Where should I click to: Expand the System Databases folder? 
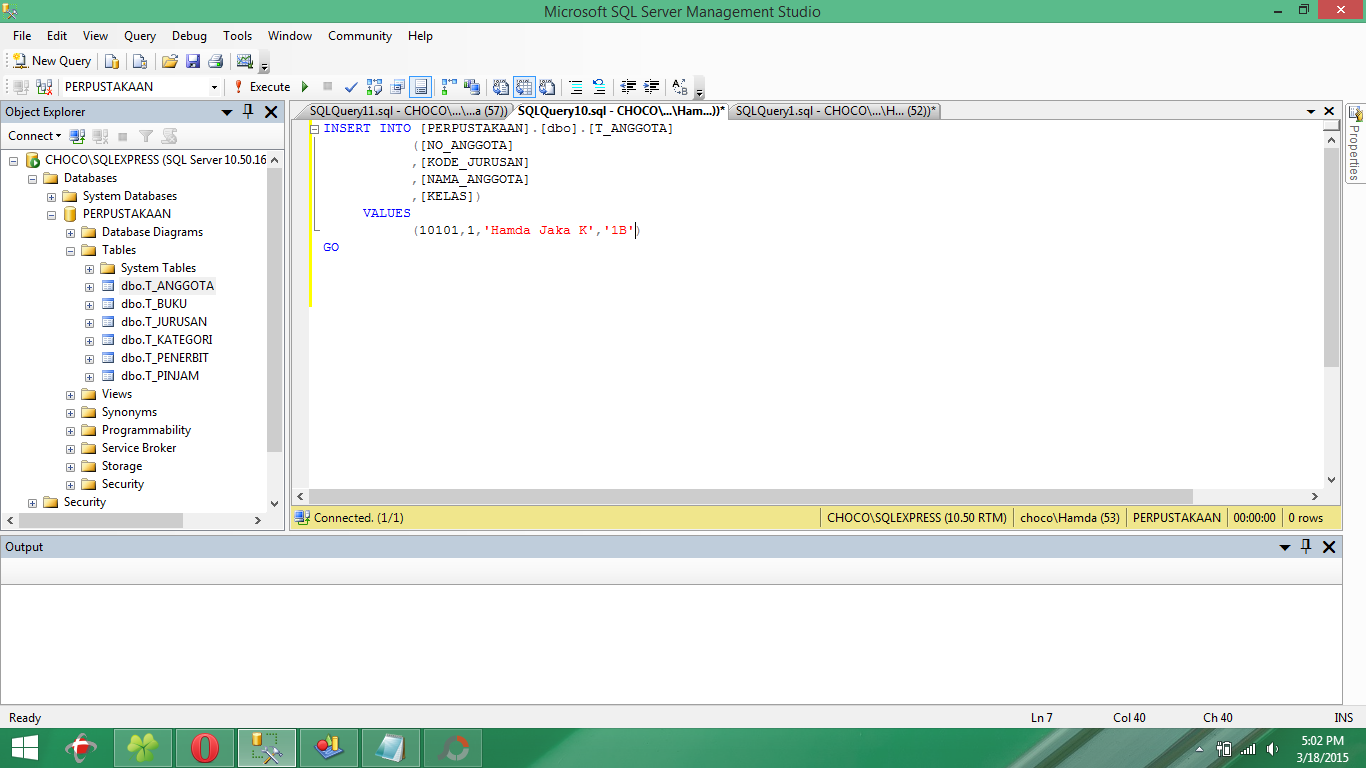click(x=52, y=196)
